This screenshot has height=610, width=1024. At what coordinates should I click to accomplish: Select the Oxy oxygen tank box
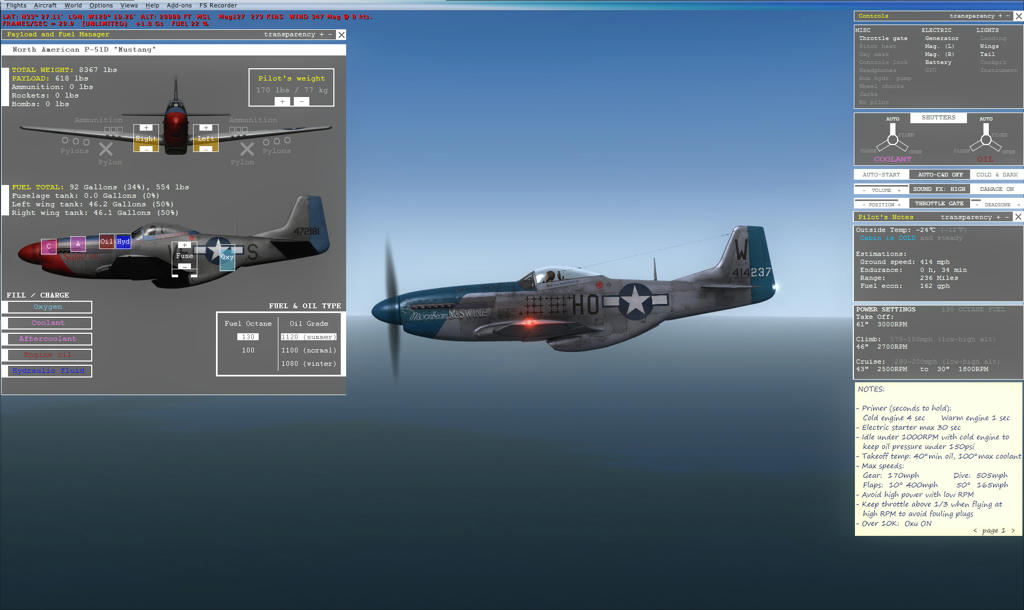point(227,257)
